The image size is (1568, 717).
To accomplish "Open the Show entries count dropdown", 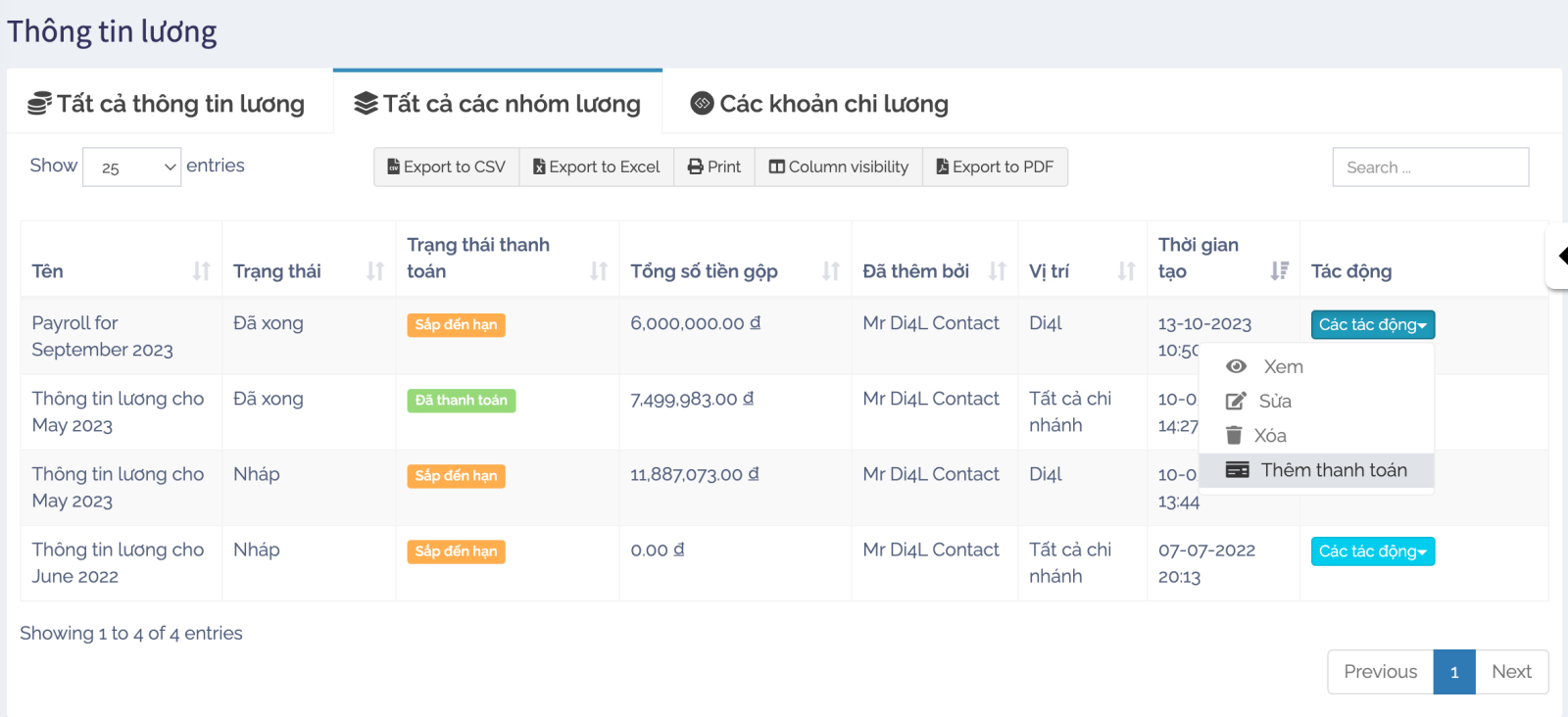I will pyautogui.click(x=132, y=167).
